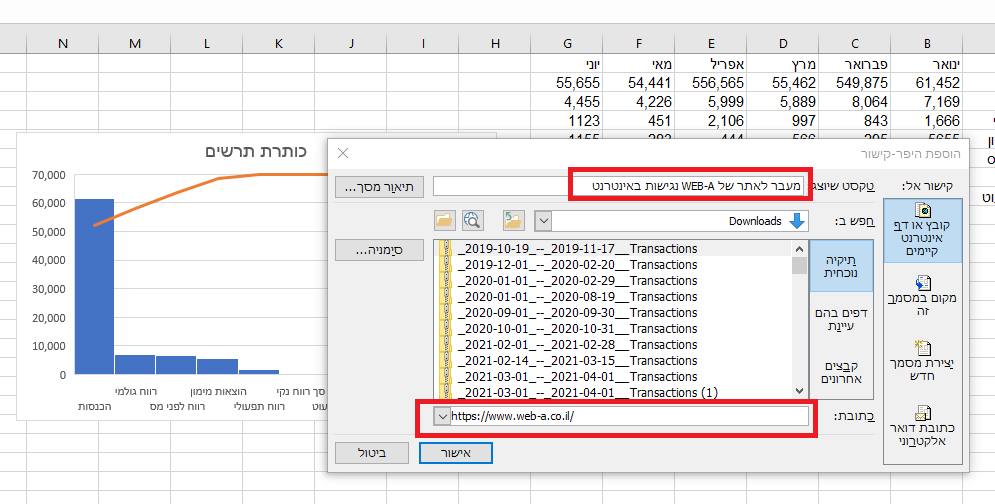Viewport: 995px width, 504px height.
Task: Click cell with value 8,064
Action: coord(855,102)
